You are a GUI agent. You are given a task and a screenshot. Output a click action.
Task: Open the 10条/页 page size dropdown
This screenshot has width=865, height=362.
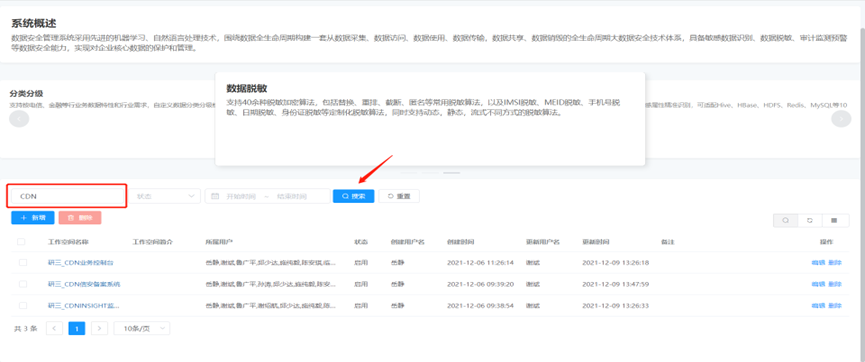click(x=142, y=328)
